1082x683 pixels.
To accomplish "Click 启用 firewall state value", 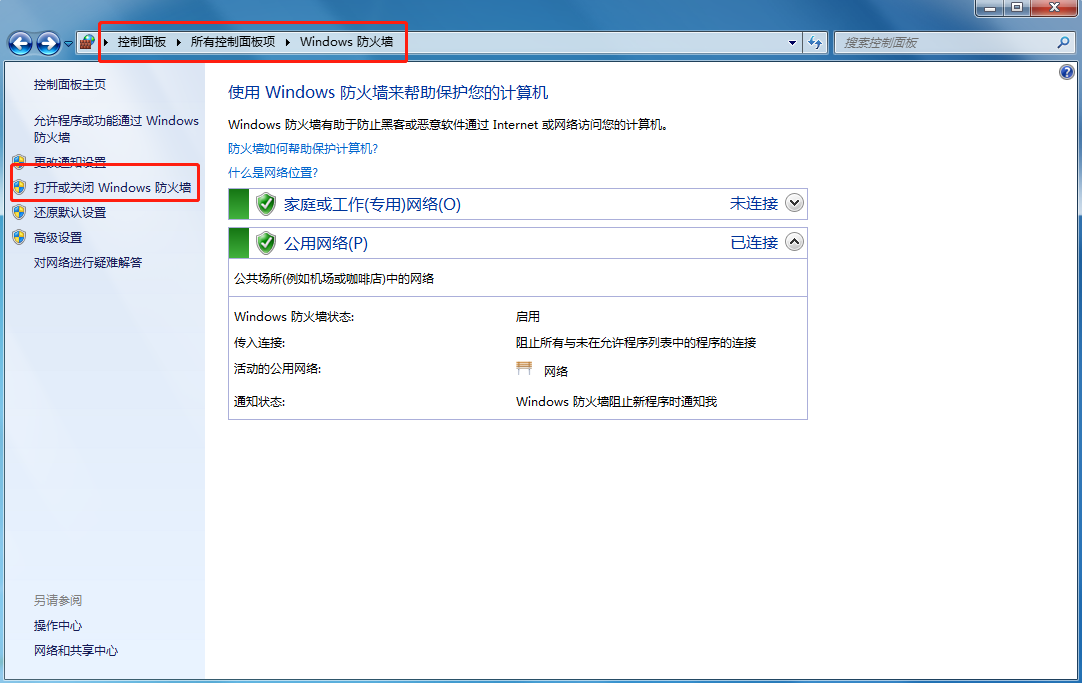I will coord(528,317).
